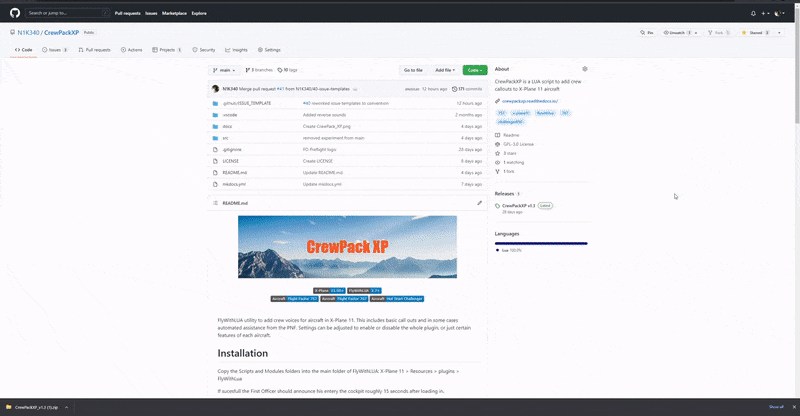
Task: Toggle the Starred star button
Action: click(755, 33)
